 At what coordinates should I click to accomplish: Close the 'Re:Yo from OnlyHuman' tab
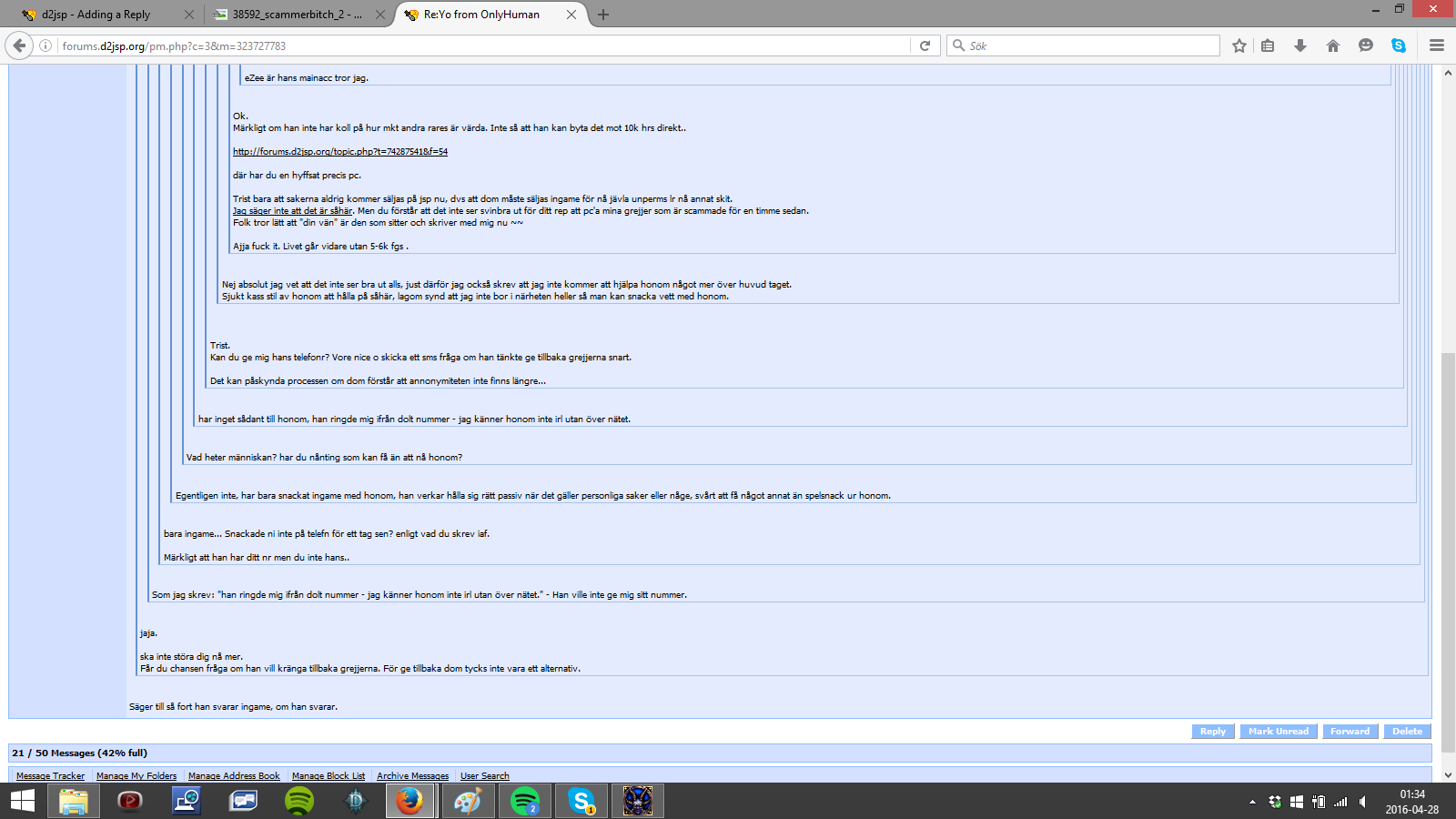click(x=571, y=15)
